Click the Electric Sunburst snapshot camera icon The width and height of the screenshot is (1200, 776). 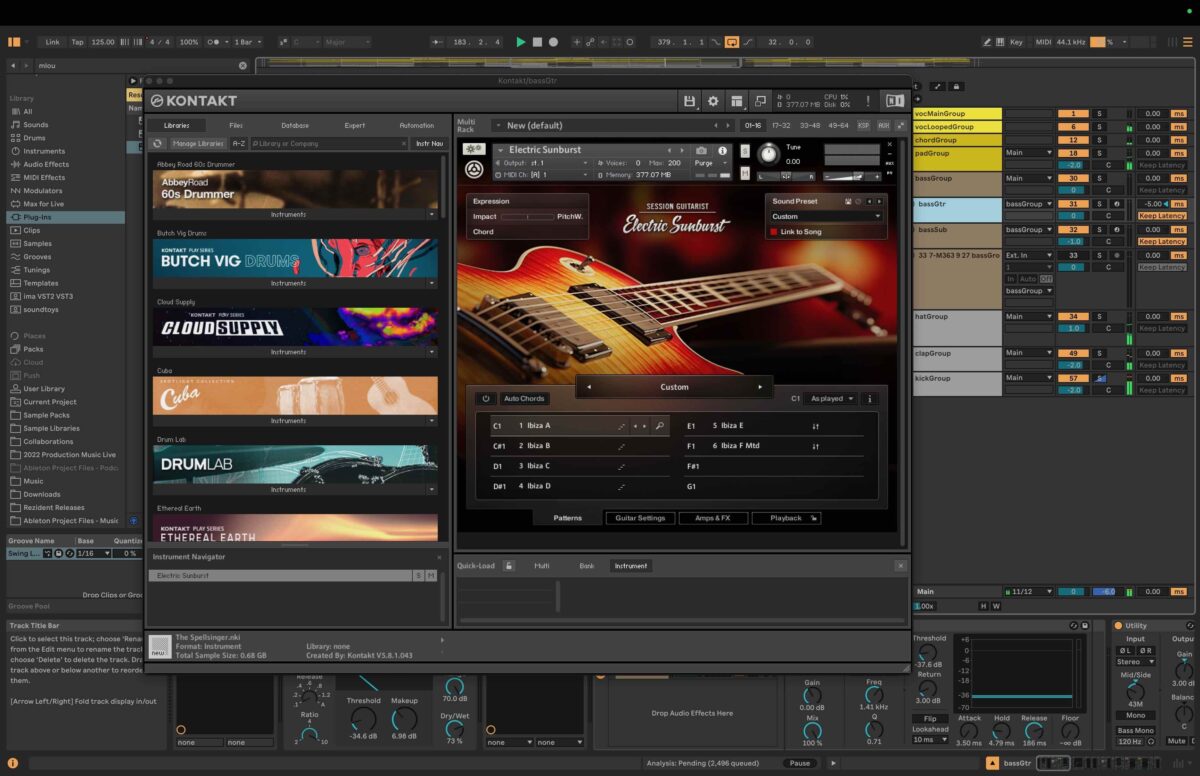pos(701,150)
